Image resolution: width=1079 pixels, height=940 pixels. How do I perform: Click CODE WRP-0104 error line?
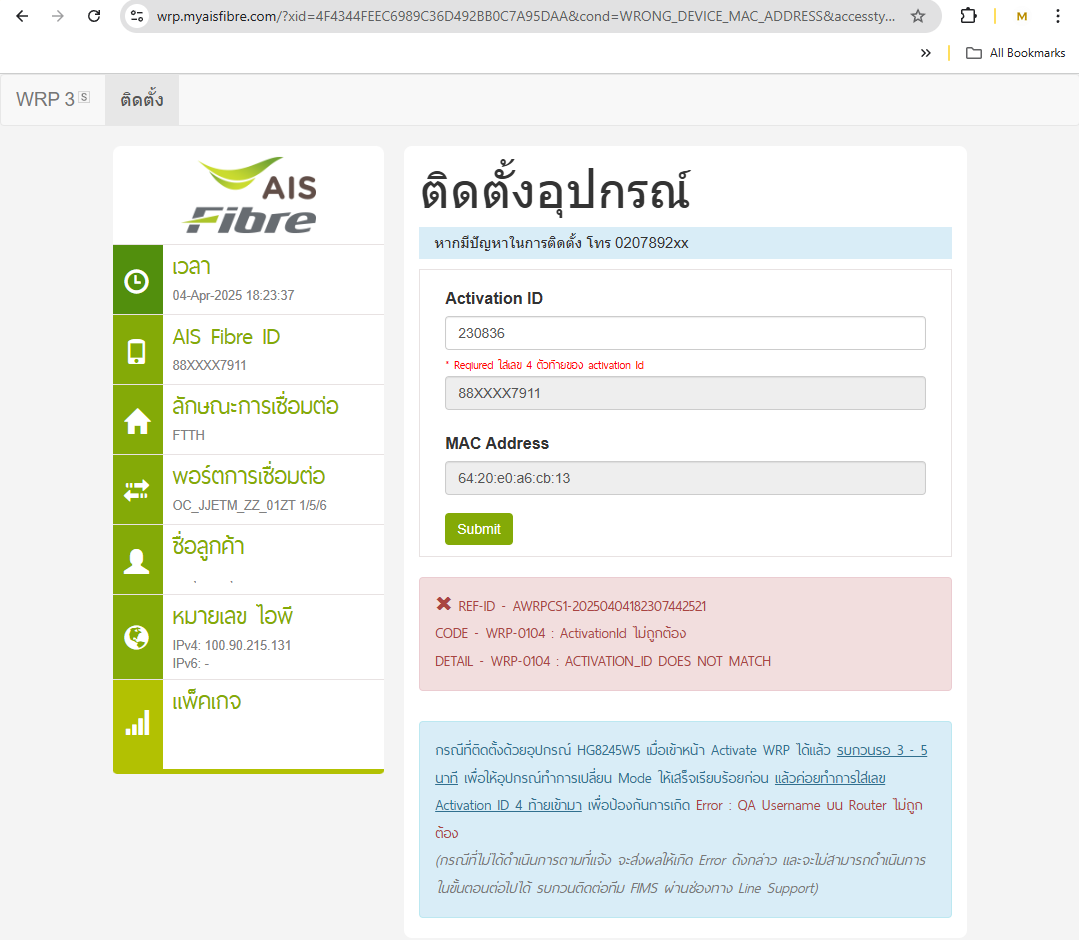tap(560, 633)
